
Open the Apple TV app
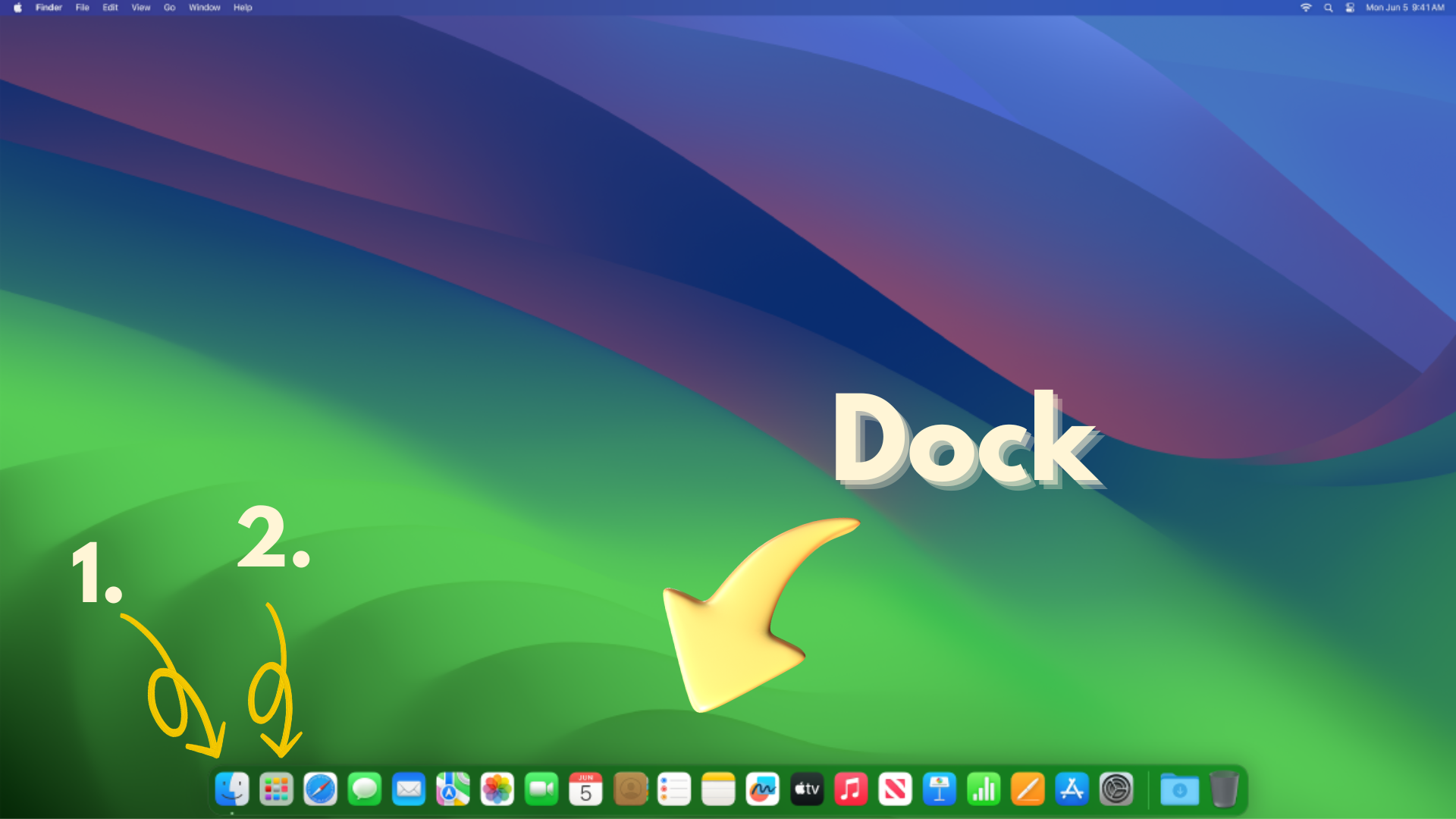pyautogui.click(x=807, y=789)
